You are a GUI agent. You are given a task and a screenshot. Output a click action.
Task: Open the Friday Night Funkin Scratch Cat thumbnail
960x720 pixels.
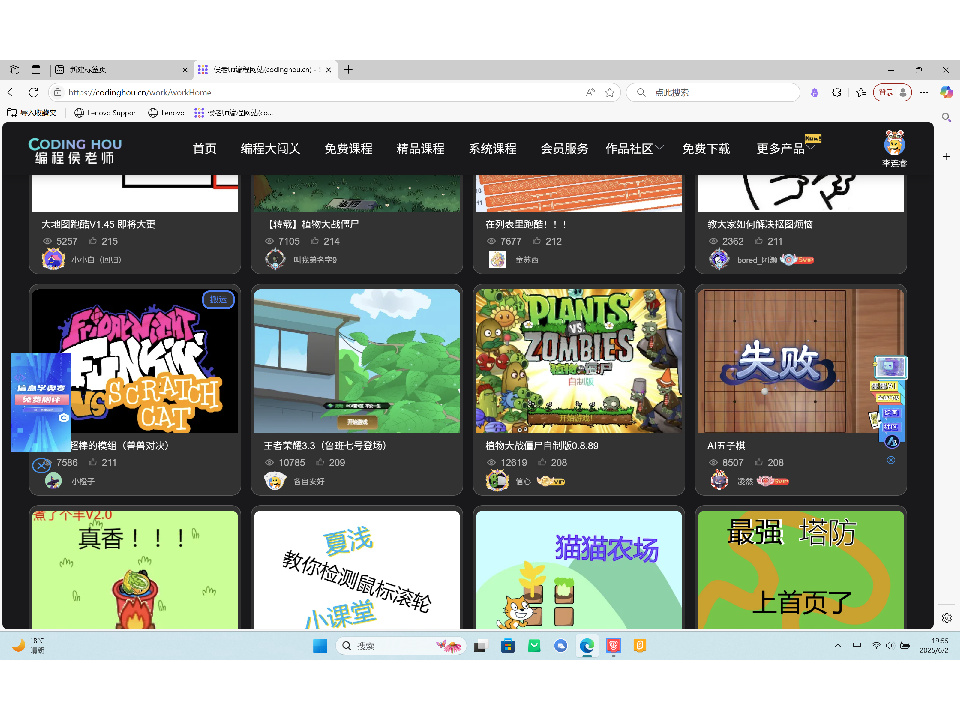tap(135, 361)
